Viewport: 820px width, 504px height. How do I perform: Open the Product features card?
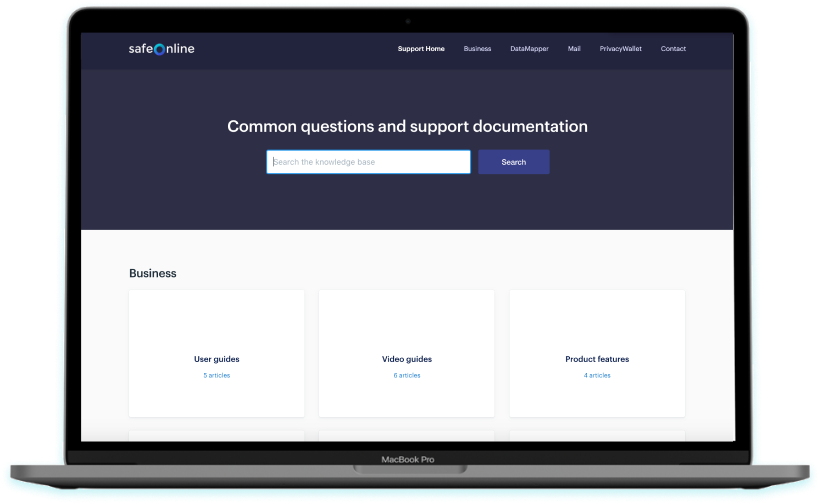[x=597, y=353]
